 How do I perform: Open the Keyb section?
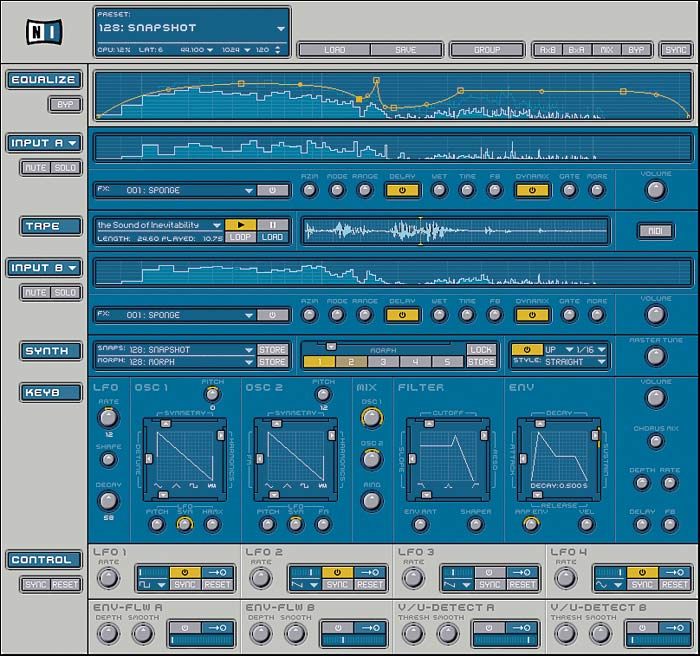tap(51, 393)
